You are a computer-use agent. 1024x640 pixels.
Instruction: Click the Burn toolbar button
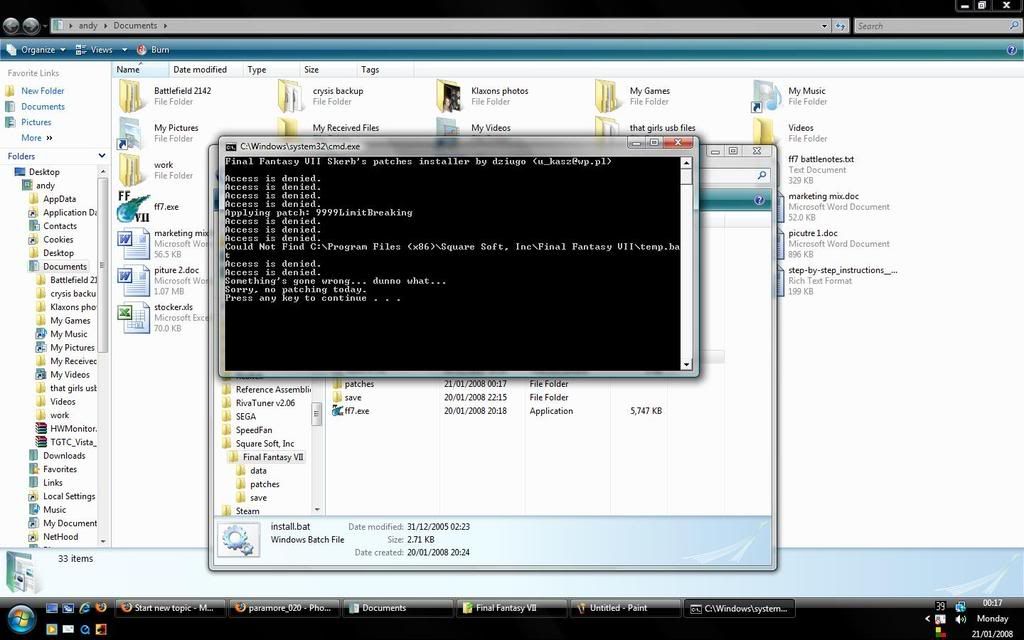click(153, 50)
